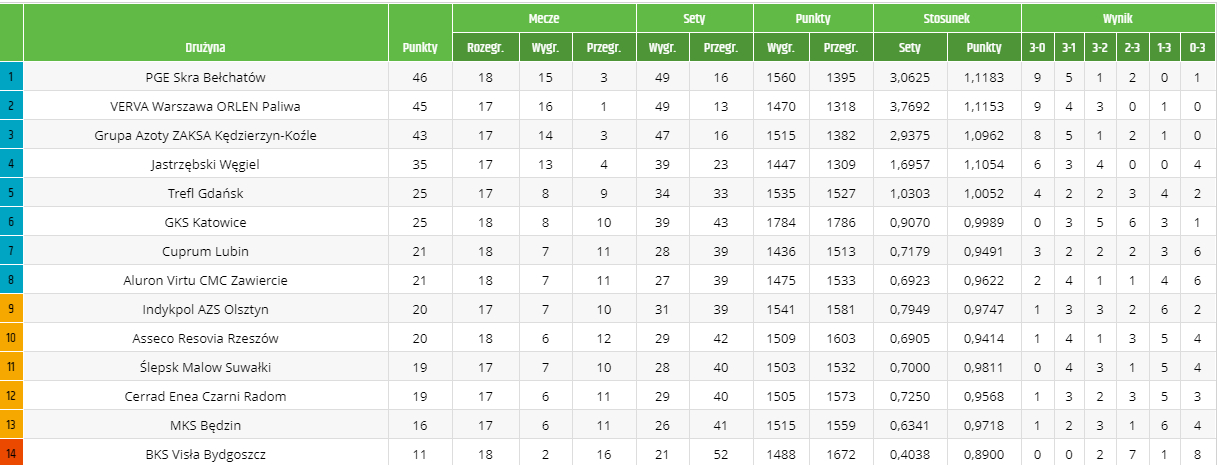Select Indykpol AZS Olsztyn team name

click(x=205, y=309)
